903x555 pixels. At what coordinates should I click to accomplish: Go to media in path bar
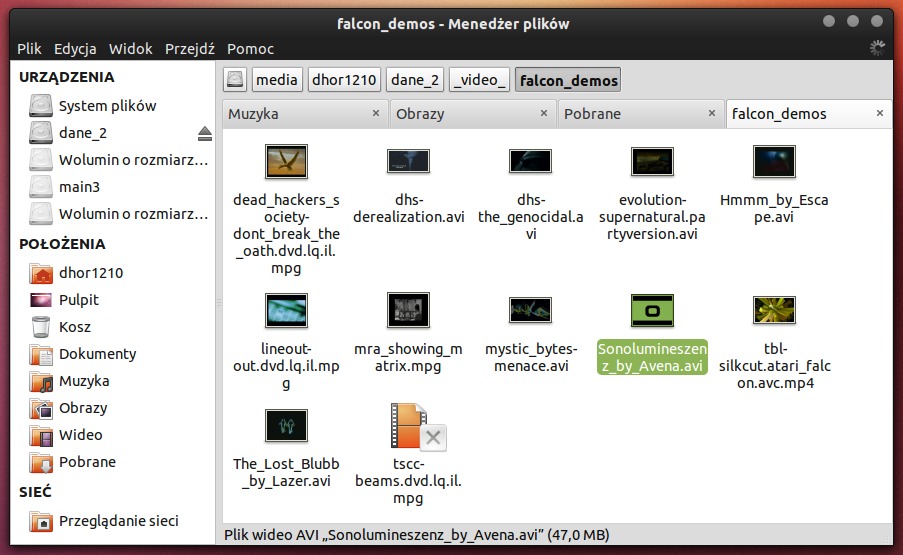277,79
